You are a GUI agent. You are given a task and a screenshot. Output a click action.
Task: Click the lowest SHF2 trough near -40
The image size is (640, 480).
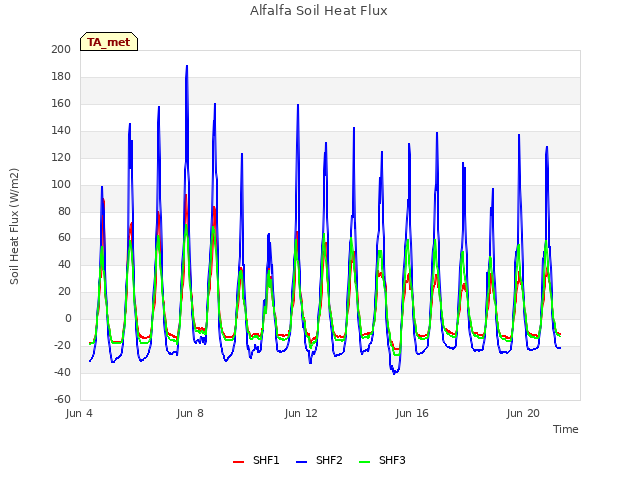(394, 373)
